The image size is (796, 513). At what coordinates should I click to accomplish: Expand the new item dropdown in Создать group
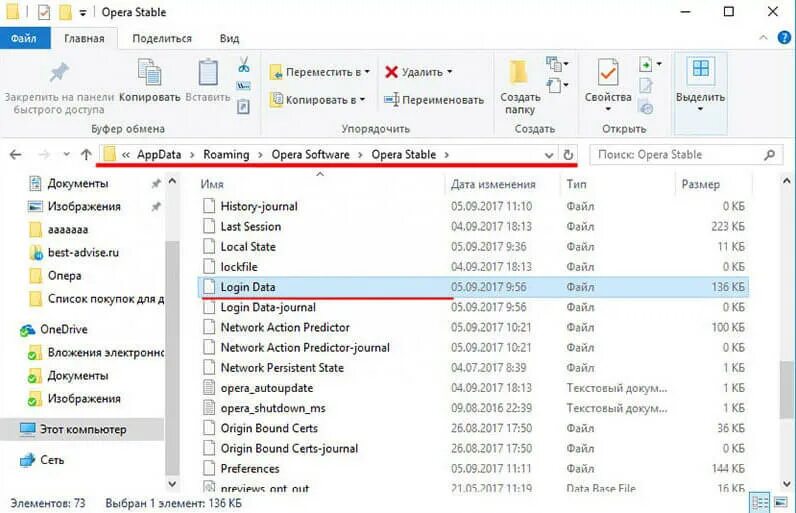(x=557, y=64)
